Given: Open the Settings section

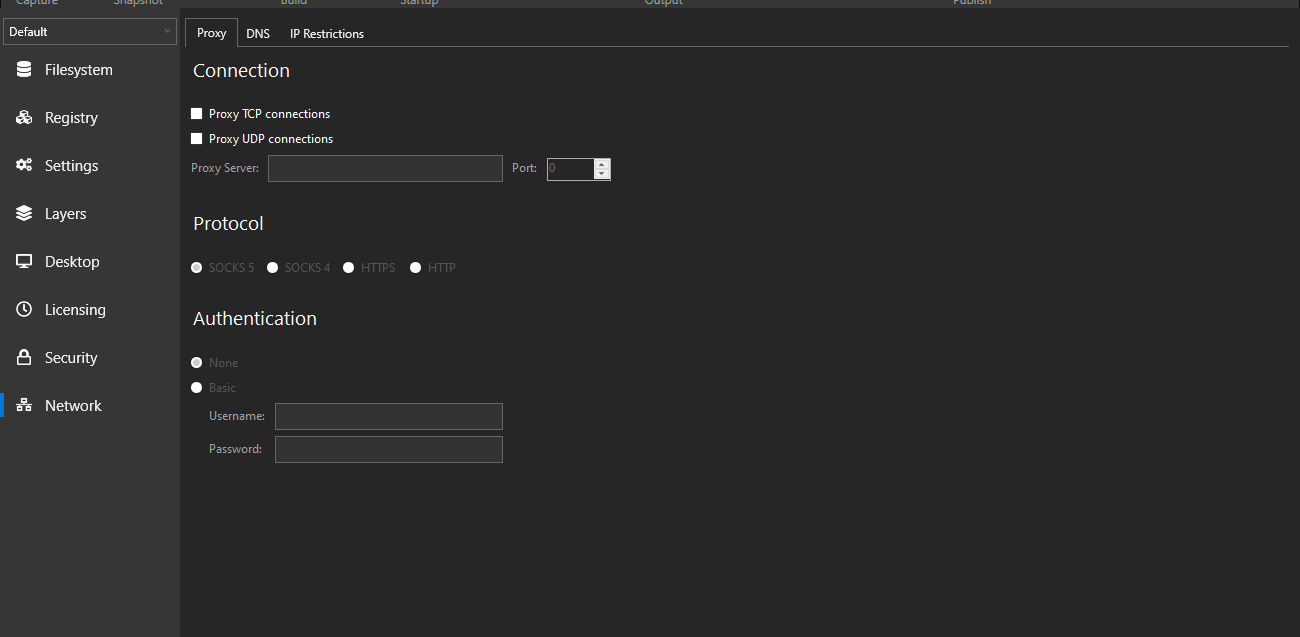Looking at the screenshot, I should [x=70, y=165].
